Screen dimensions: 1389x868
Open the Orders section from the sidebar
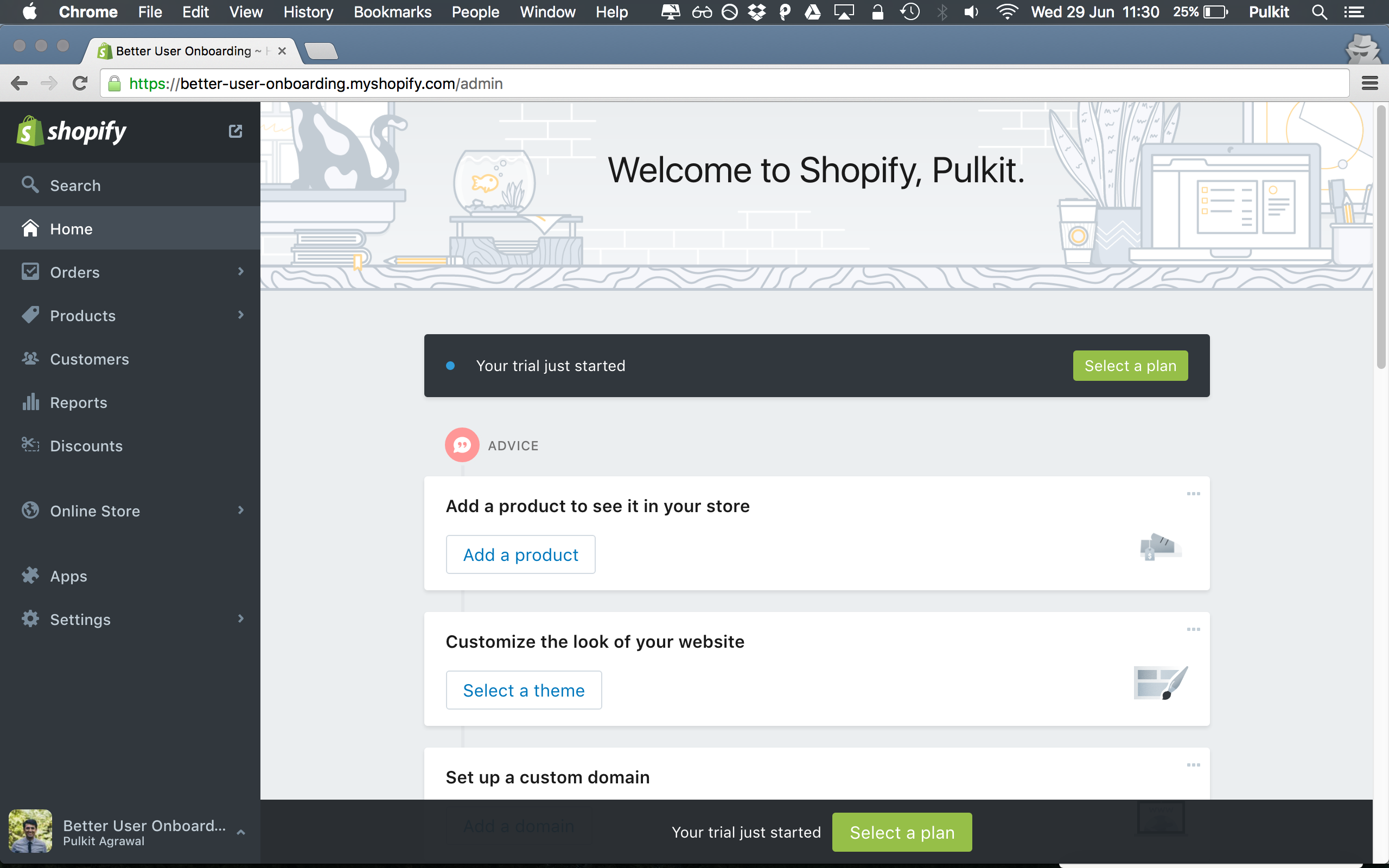(x=75, y=272)
